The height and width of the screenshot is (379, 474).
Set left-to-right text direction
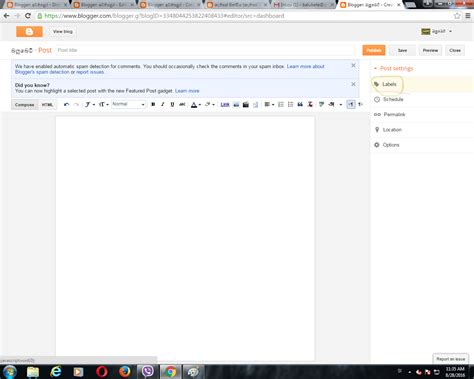[x=351, y=104]
